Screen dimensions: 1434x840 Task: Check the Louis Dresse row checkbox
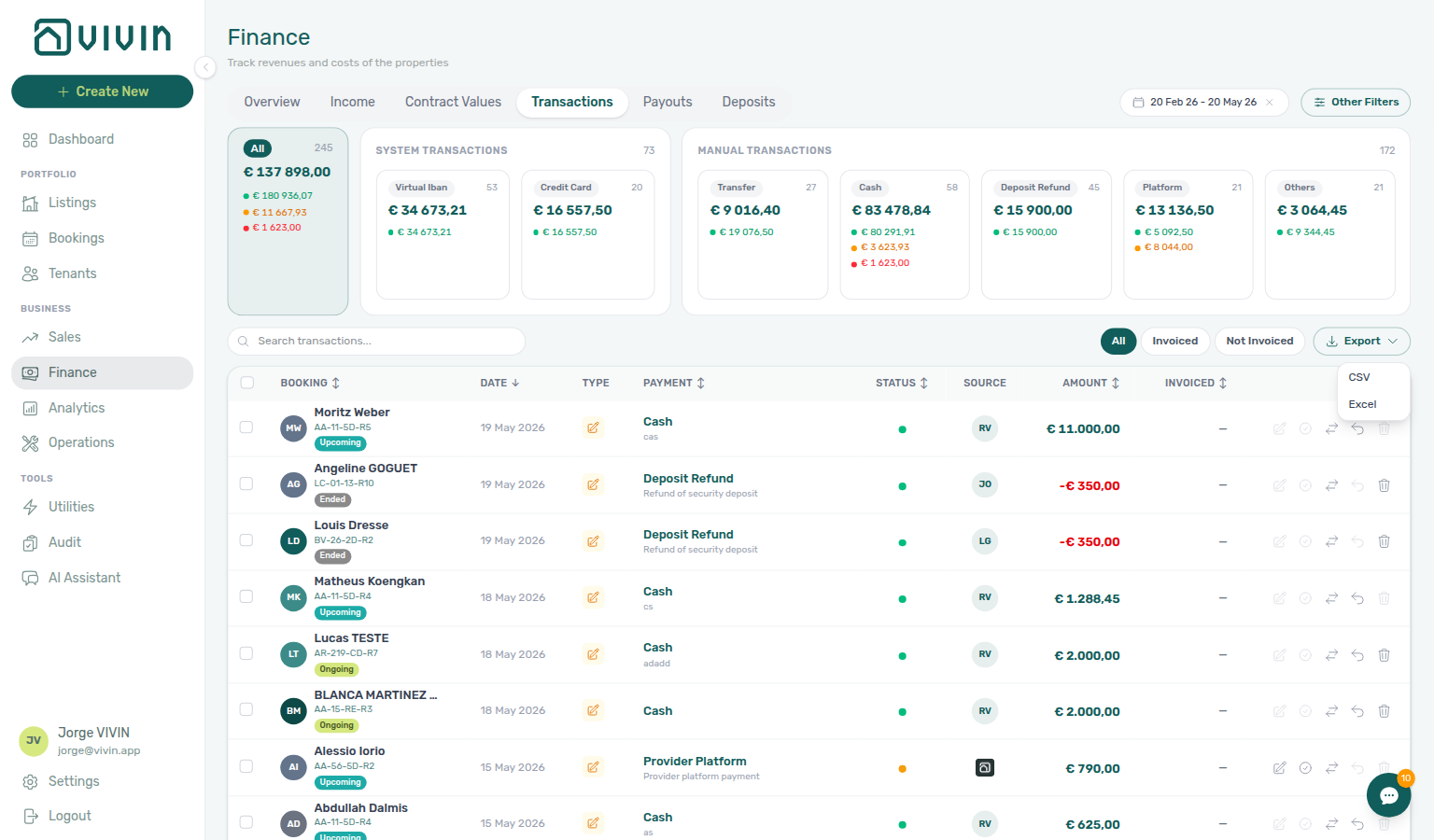coord(246,540)
